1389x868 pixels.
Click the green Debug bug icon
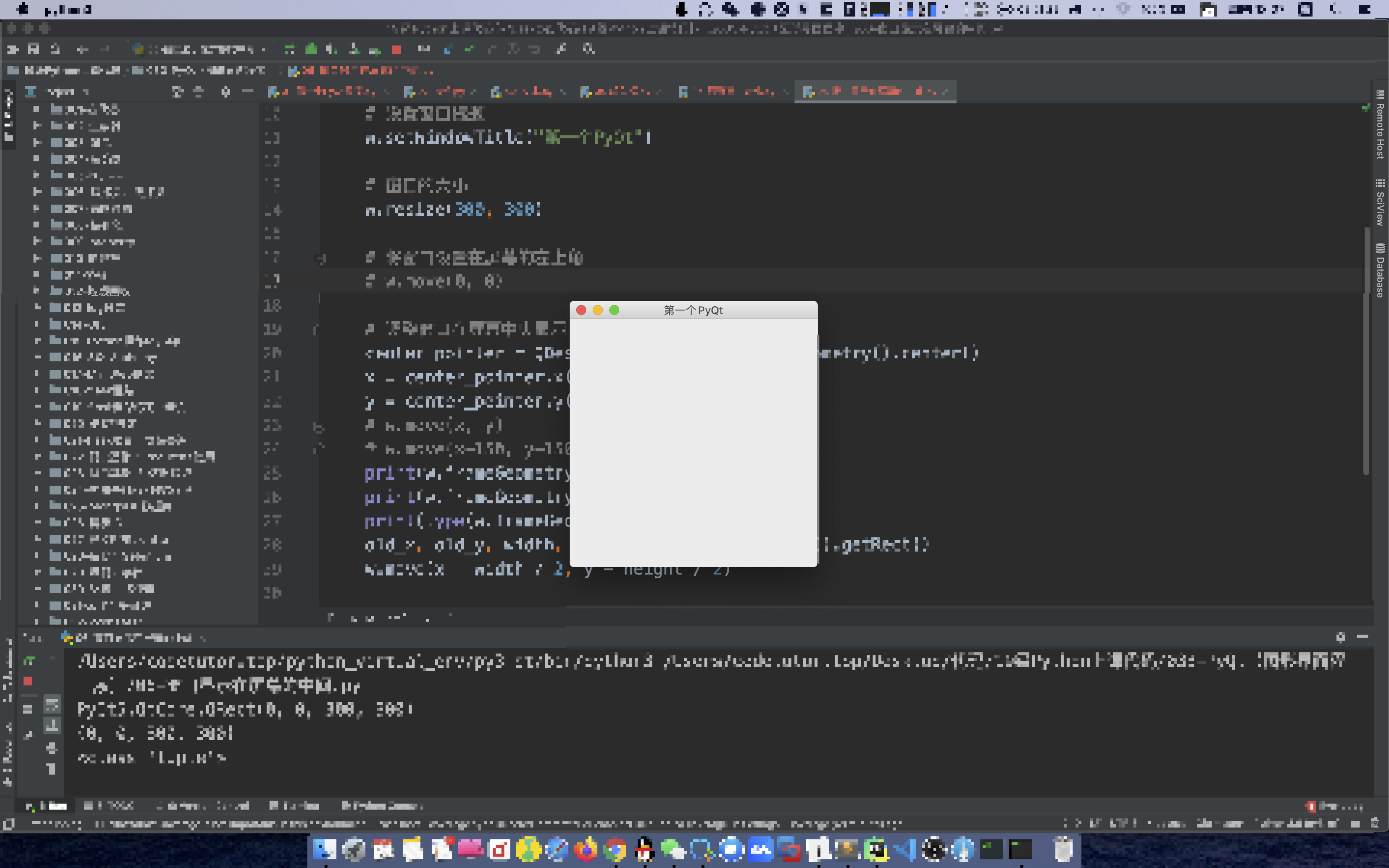[311, 49]
